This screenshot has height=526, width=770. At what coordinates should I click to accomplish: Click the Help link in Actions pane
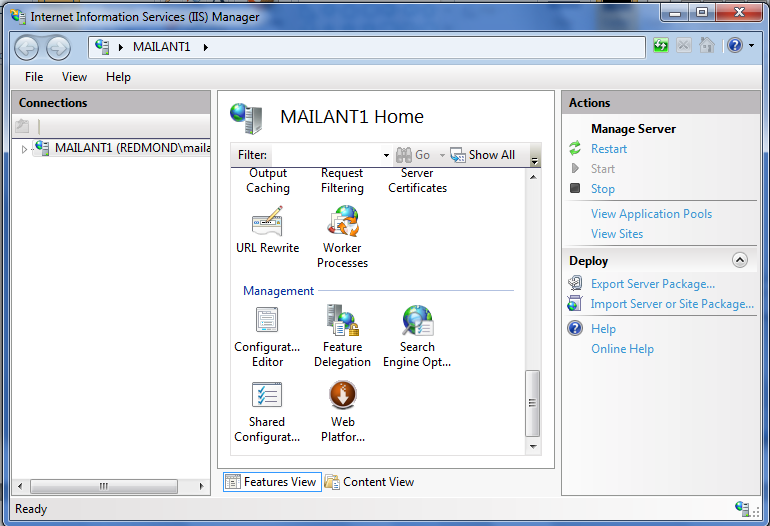pos(603,329)
